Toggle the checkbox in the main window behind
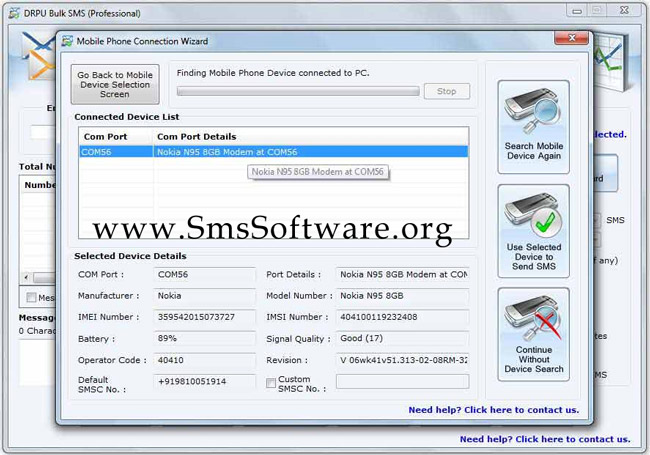 [31, 297]
